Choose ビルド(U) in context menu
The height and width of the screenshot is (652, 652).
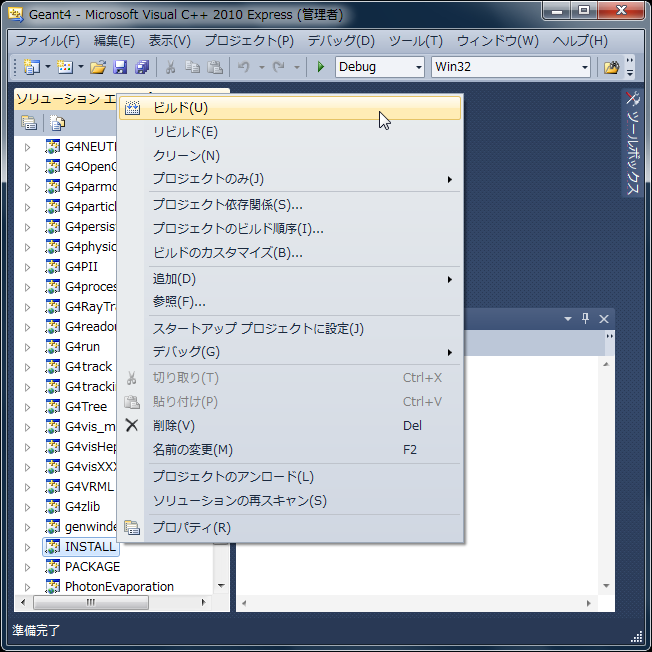290,108
